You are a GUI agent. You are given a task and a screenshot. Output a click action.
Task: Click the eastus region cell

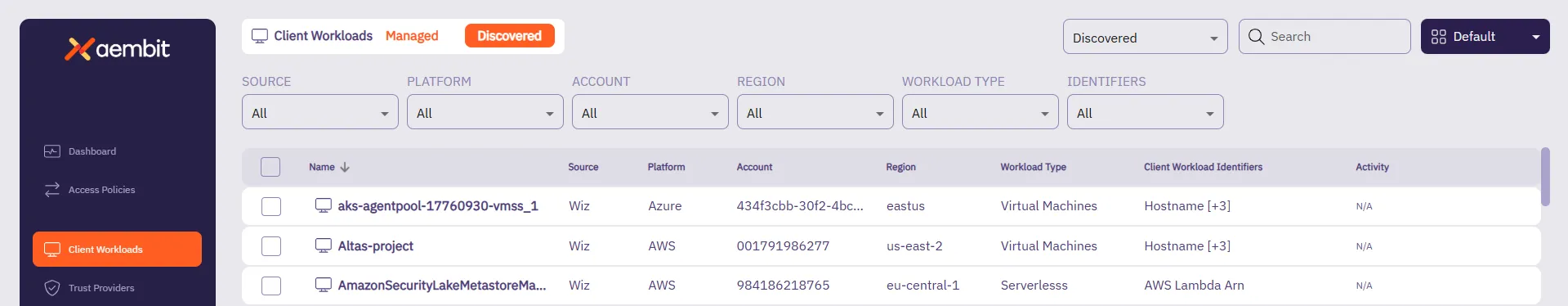click(x=905, y=206)
